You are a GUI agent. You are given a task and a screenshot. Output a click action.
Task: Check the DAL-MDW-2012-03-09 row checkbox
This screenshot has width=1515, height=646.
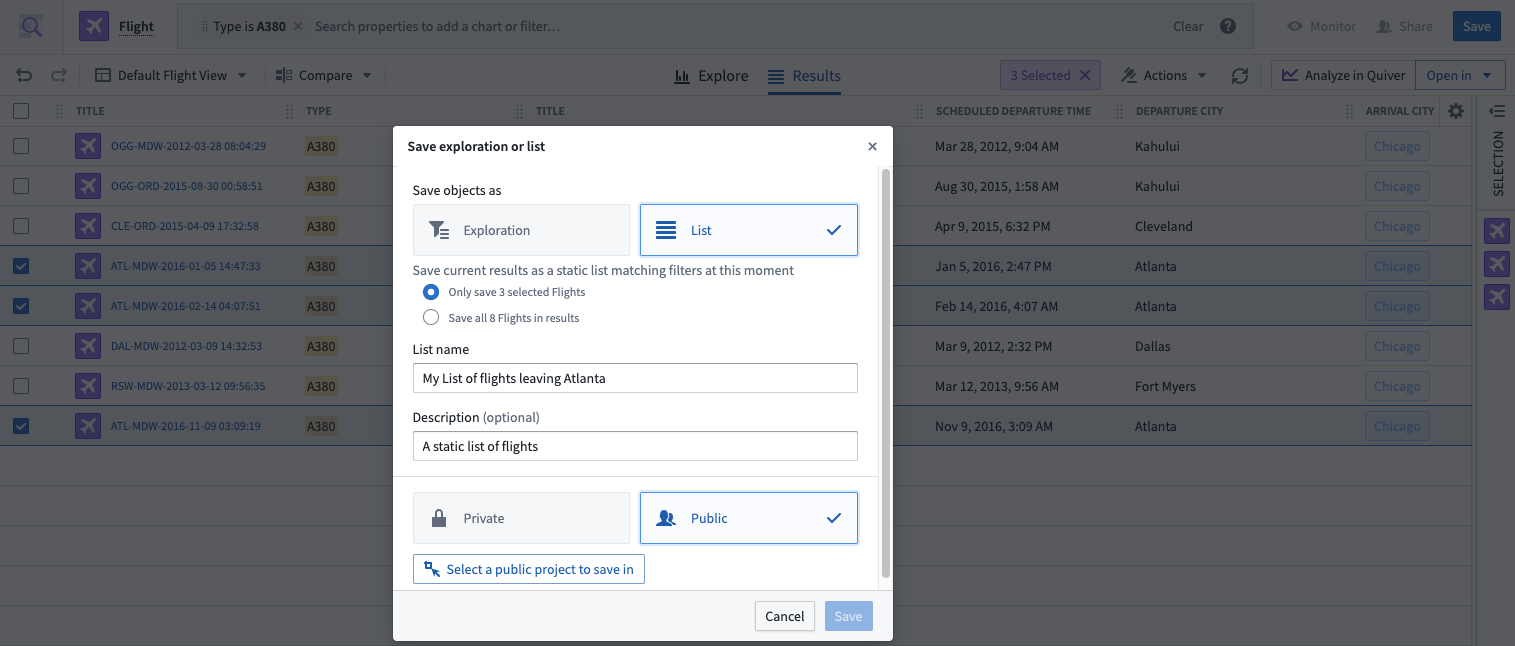21,346
